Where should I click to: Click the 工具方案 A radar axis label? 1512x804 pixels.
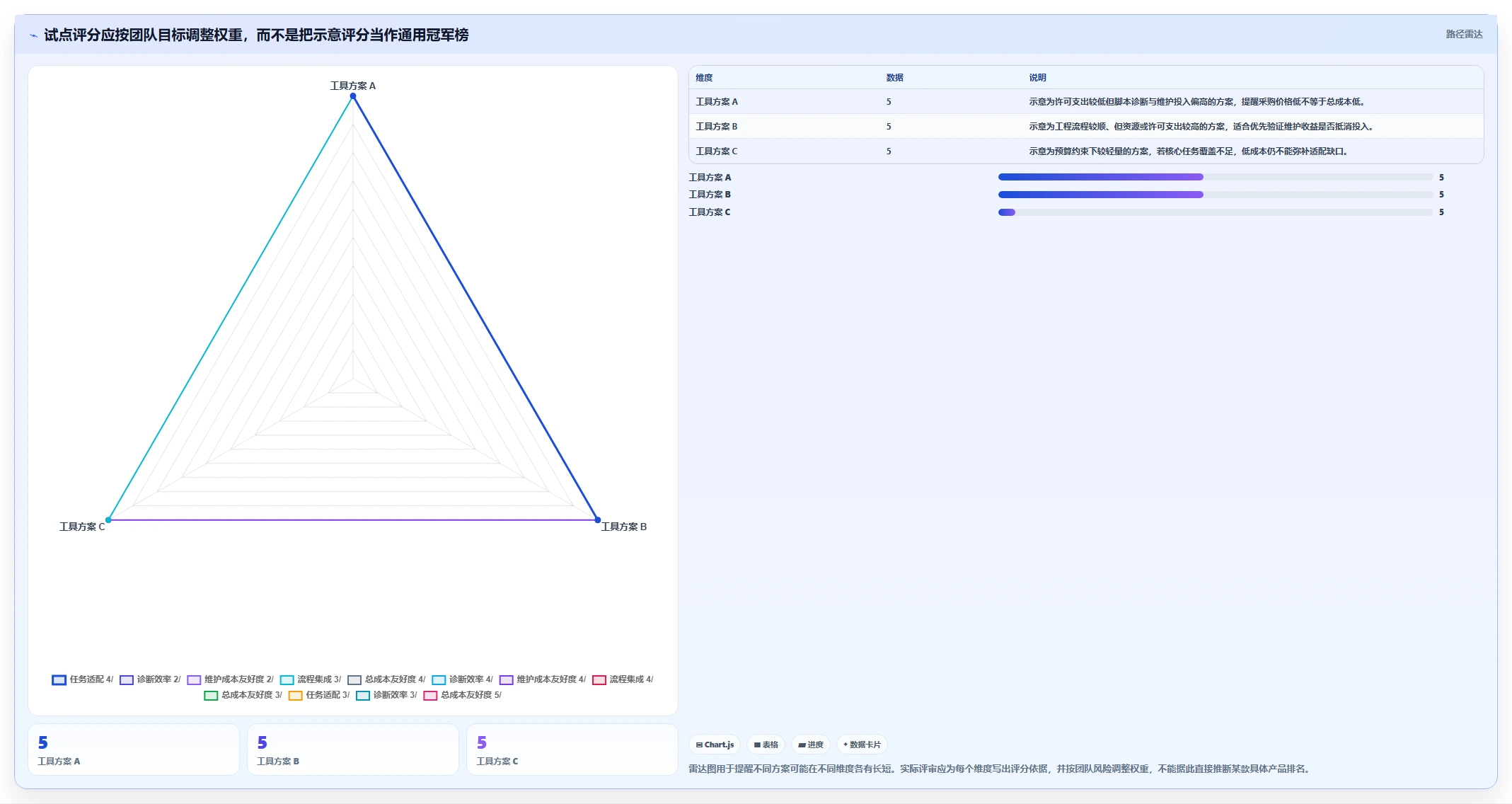tap(353, 86)
